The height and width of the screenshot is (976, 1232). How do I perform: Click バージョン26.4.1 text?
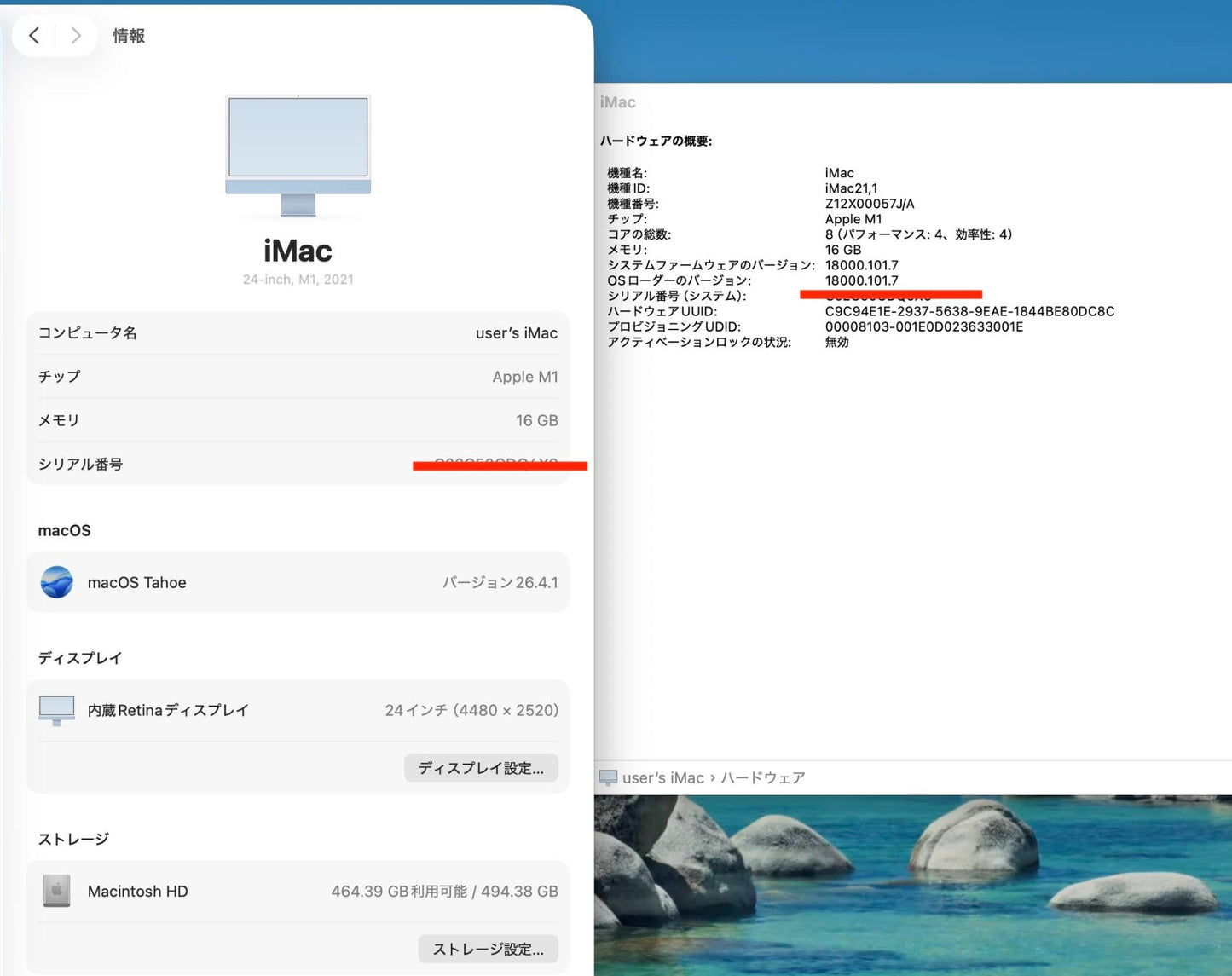(x=500, y=583)
